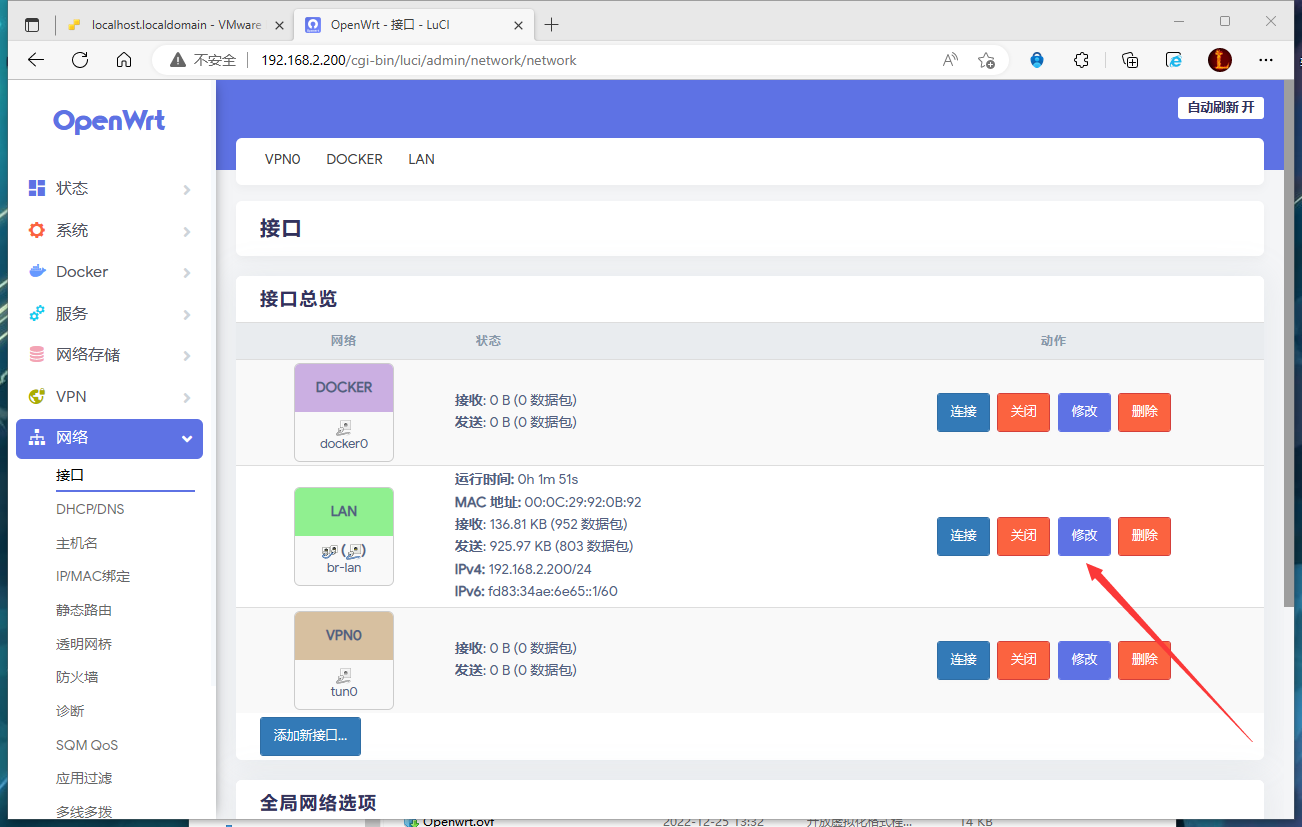
Task: Select the OpenWrt 接口 LuCI browser tab
Action: pyautogui.click(x=412, y=24)
